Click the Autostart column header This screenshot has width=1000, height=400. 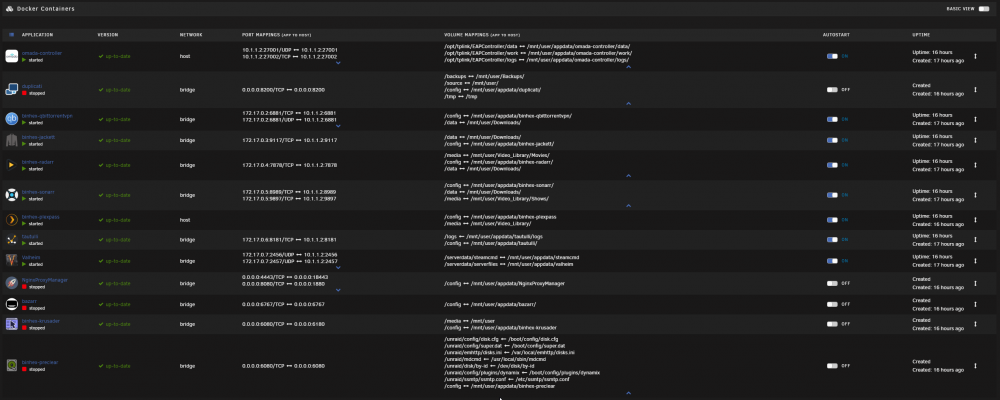pyautogui.click(x=835, y=34)
